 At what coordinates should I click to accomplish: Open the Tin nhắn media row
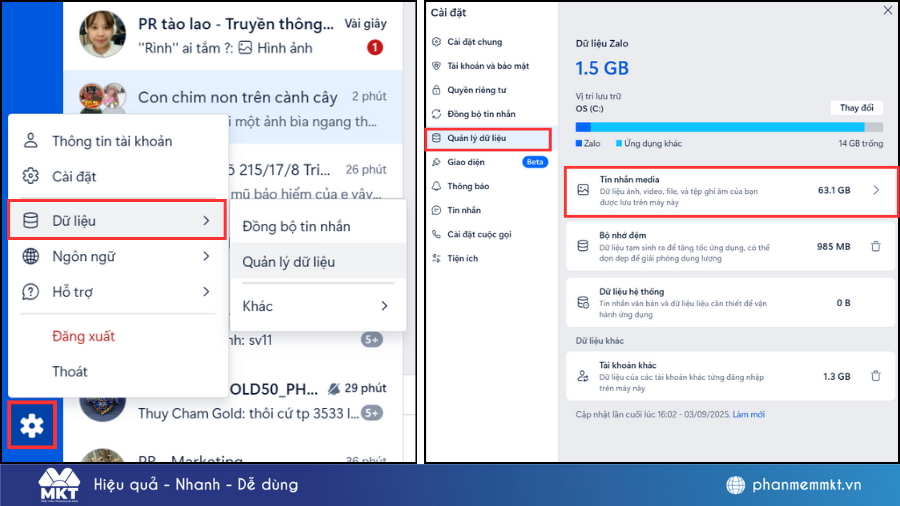[731, 191]
